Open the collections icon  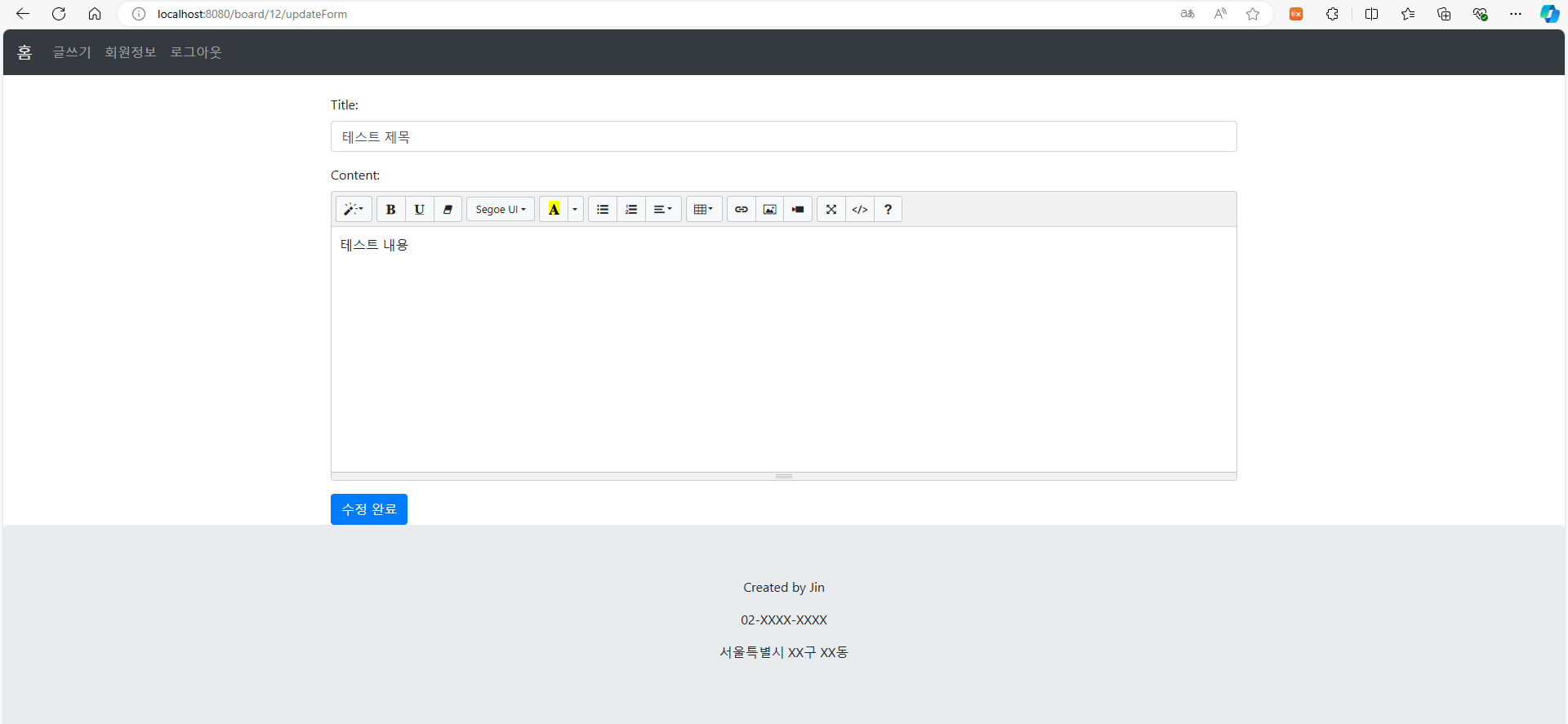point(1444,14)
